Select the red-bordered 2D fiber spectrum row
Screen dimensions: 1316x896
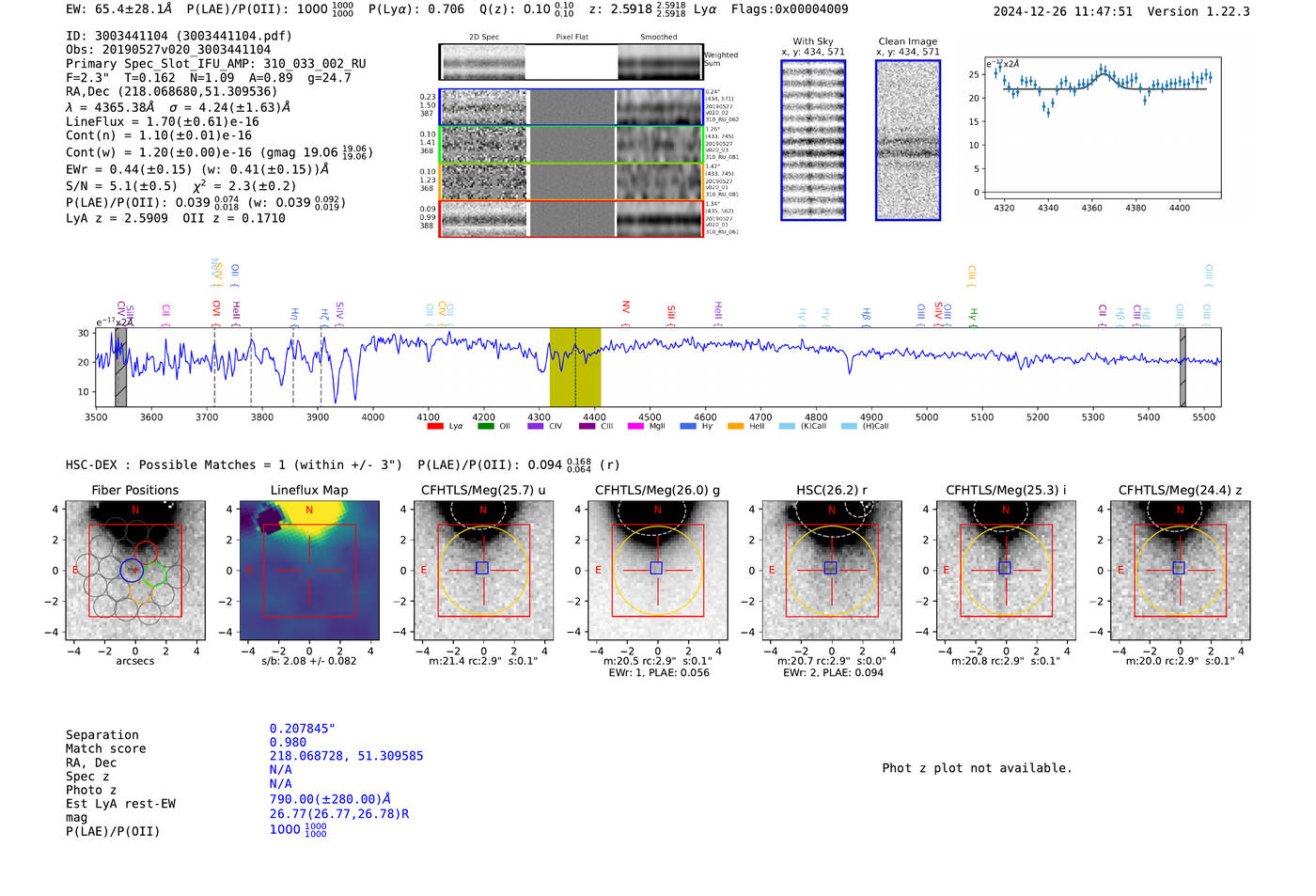572,218
